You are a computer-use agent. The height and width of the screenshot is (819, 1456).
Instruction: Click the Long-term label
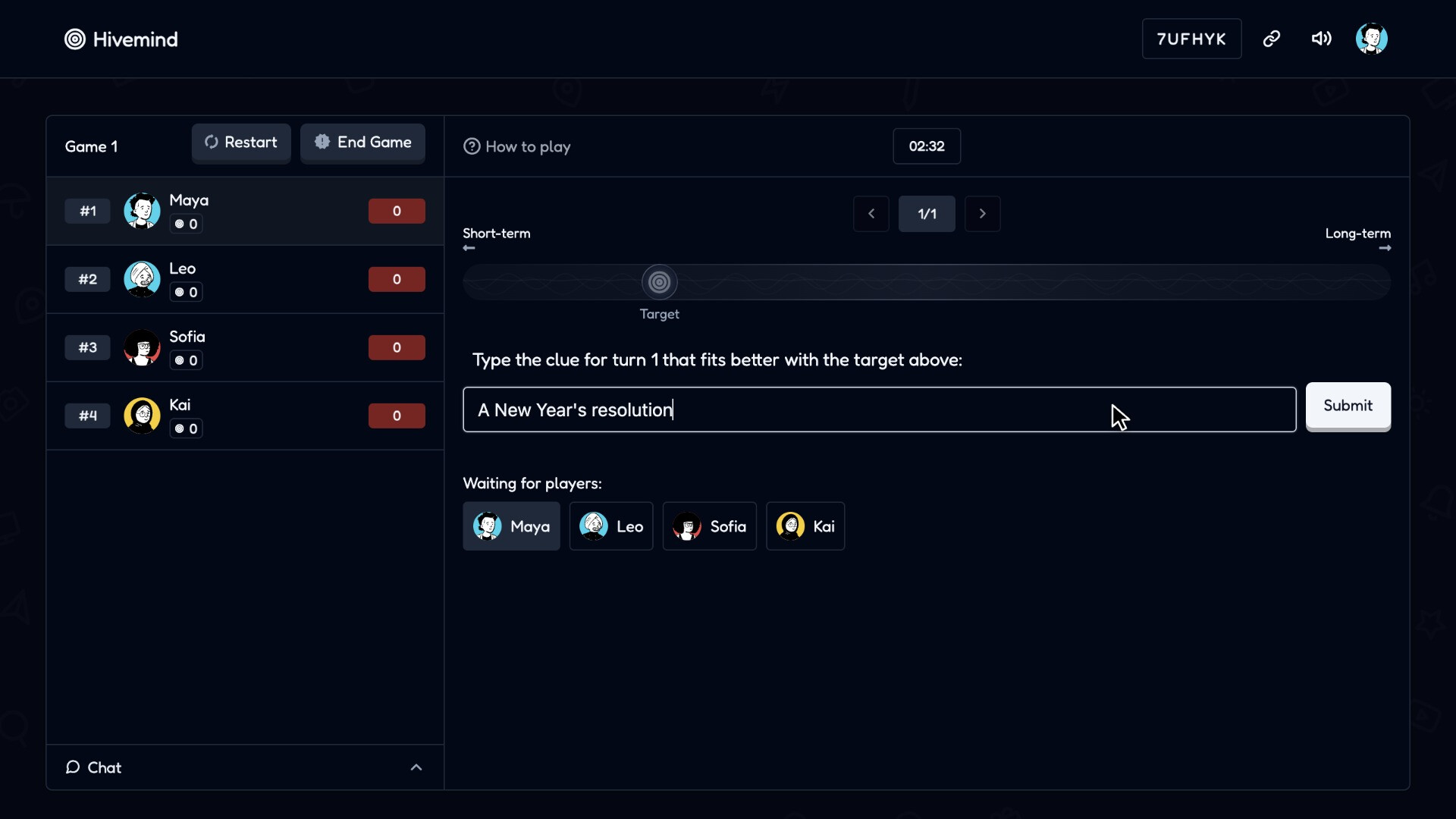pos(1358,234)
